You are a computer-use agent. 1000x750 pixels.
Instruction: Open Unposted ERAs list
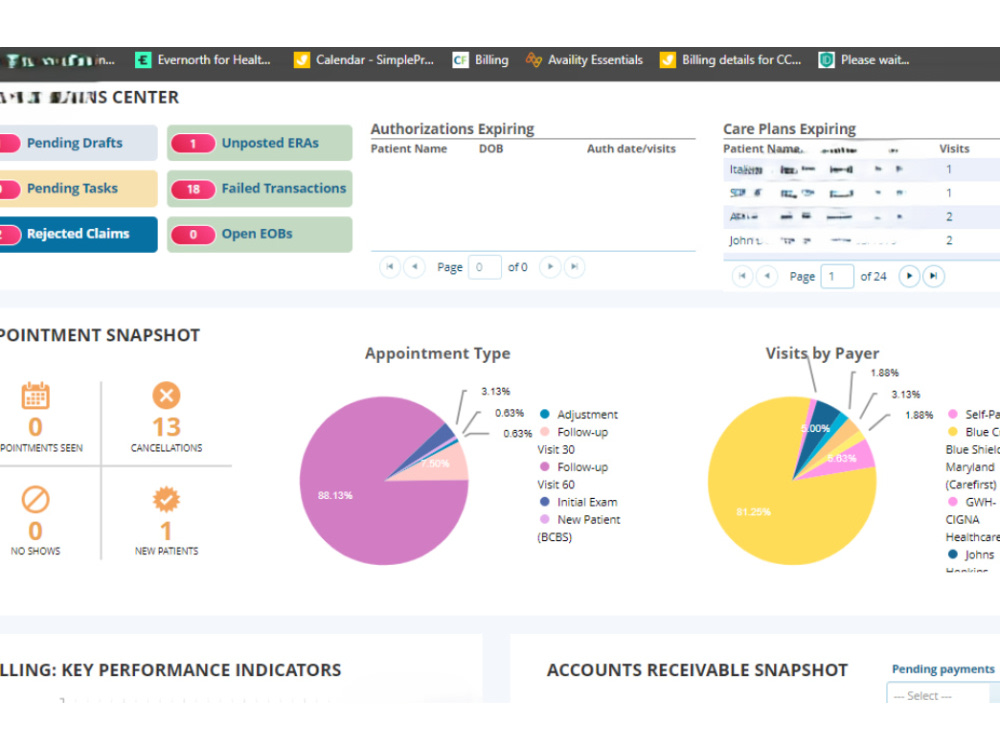(x=260, y=143)
